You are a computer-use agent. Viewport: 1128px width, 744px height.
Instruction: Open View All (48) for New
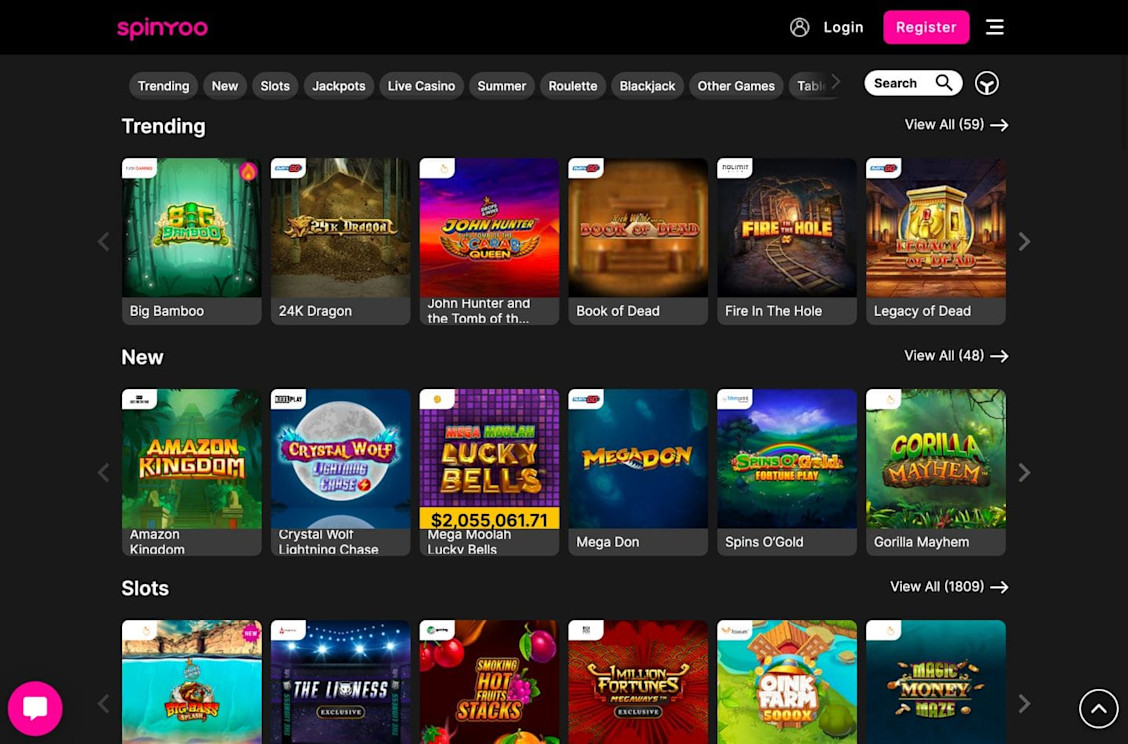pos(956,355)
